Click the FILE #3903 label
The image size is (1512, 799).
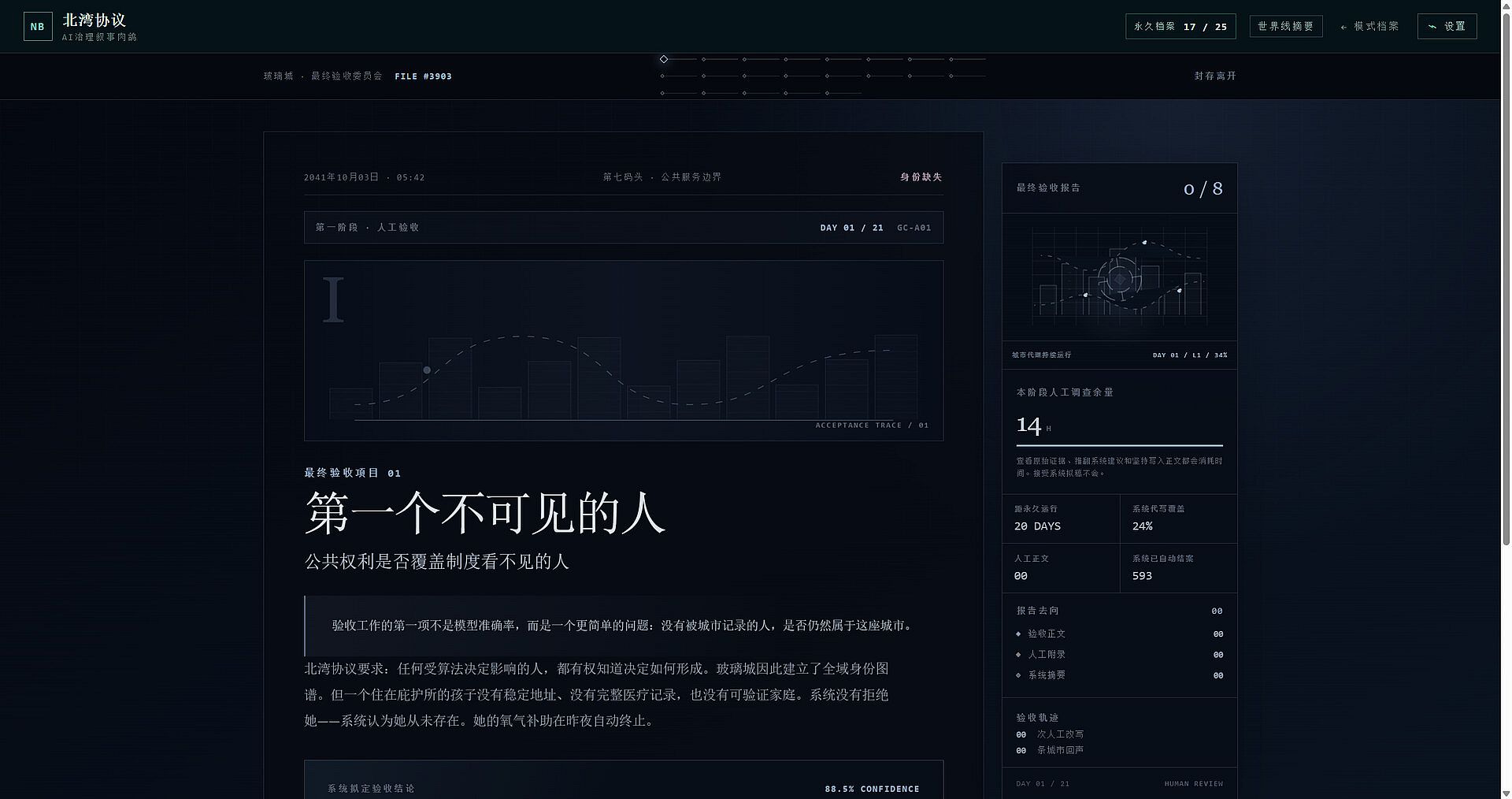coord(423,76)
